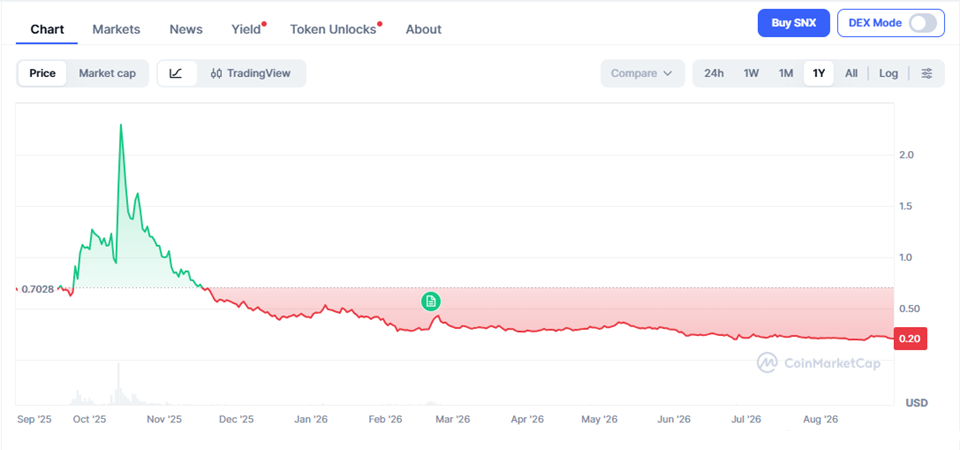Click the Aug '26 axis label
Screen dimensions: 960x450
[820, 420]
